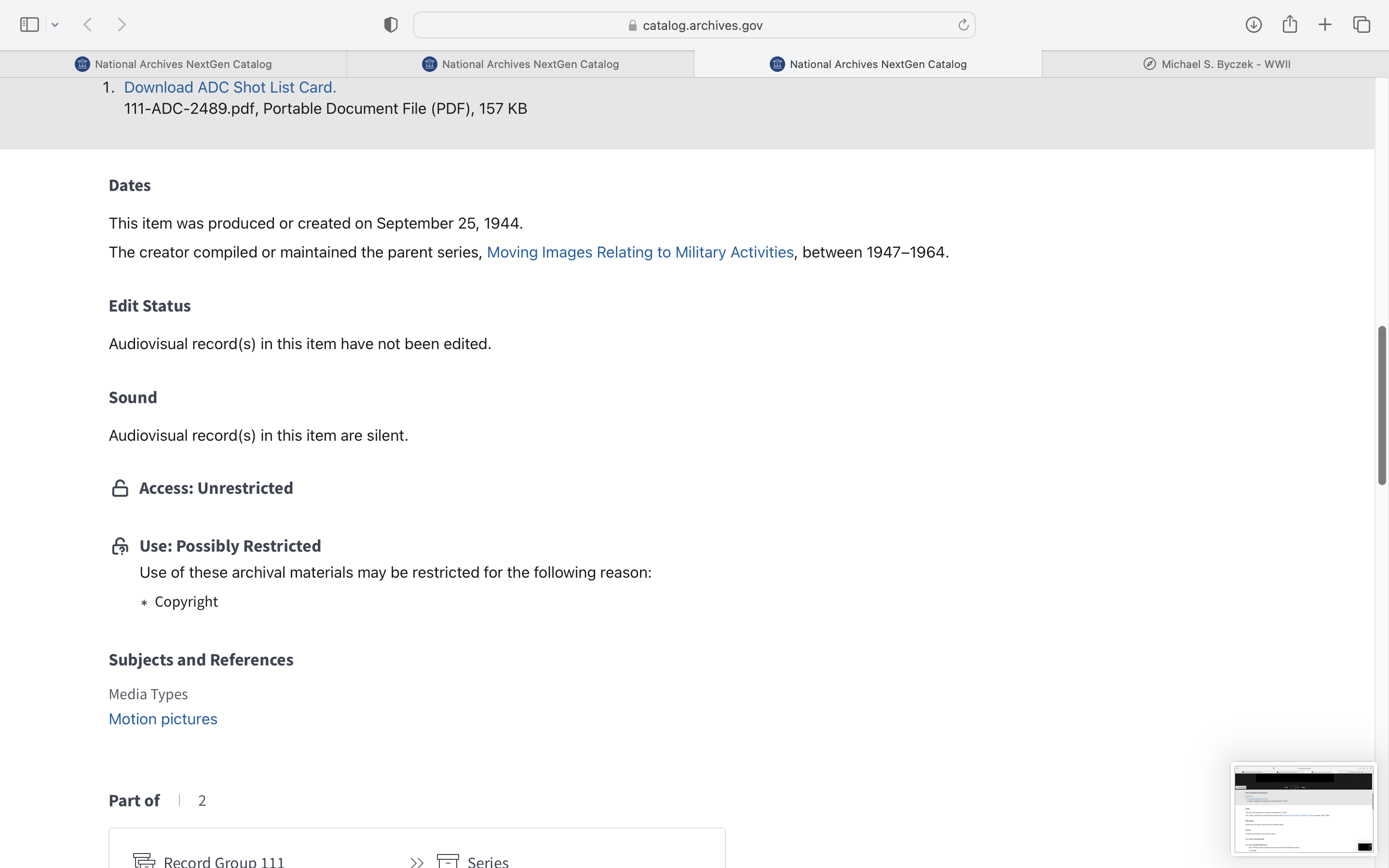Image resolution: width=1389 pixels, height=868 pixels.
Task: Click the privacy shield icon
Action: pos(391,25)
